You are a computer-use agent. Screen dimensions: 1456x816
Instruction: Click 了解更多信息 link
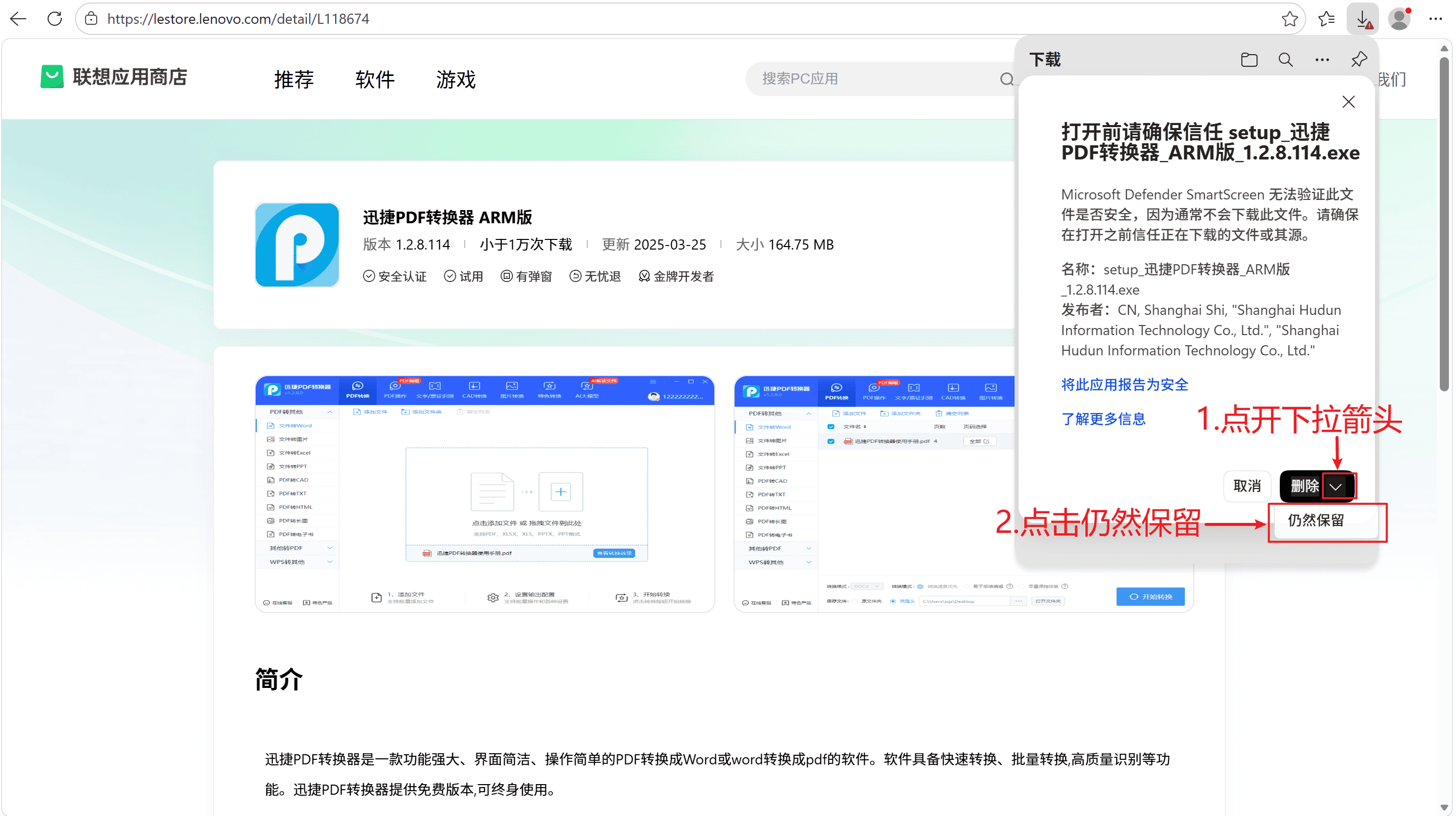point(1103,419)
